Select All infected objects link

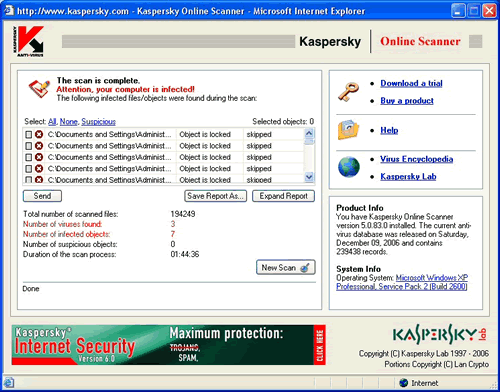tap(52, 122)
